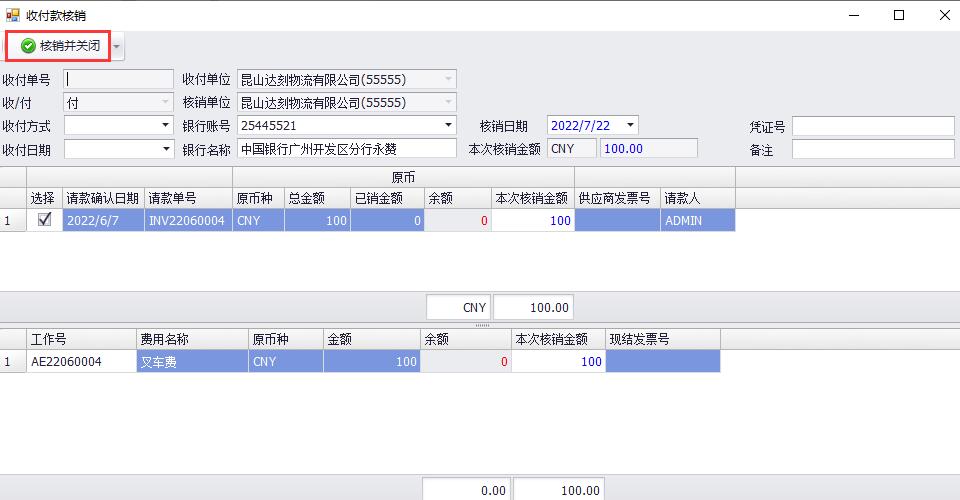Click the 请款确认日期 column header

click(103, 198)
